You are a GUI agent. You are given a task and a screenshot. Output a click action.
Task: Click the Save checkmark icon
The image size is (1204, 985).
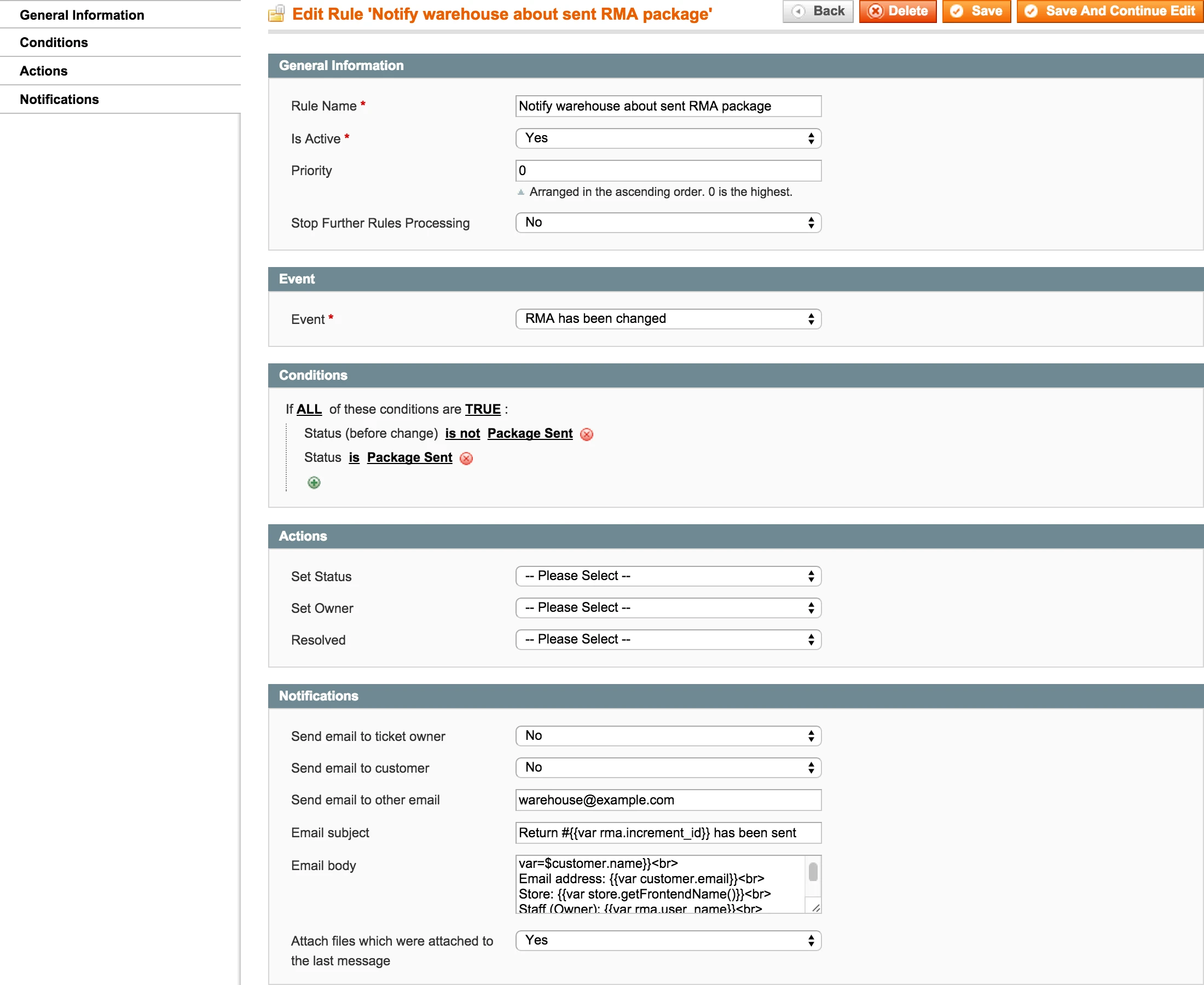coord(958,11)
